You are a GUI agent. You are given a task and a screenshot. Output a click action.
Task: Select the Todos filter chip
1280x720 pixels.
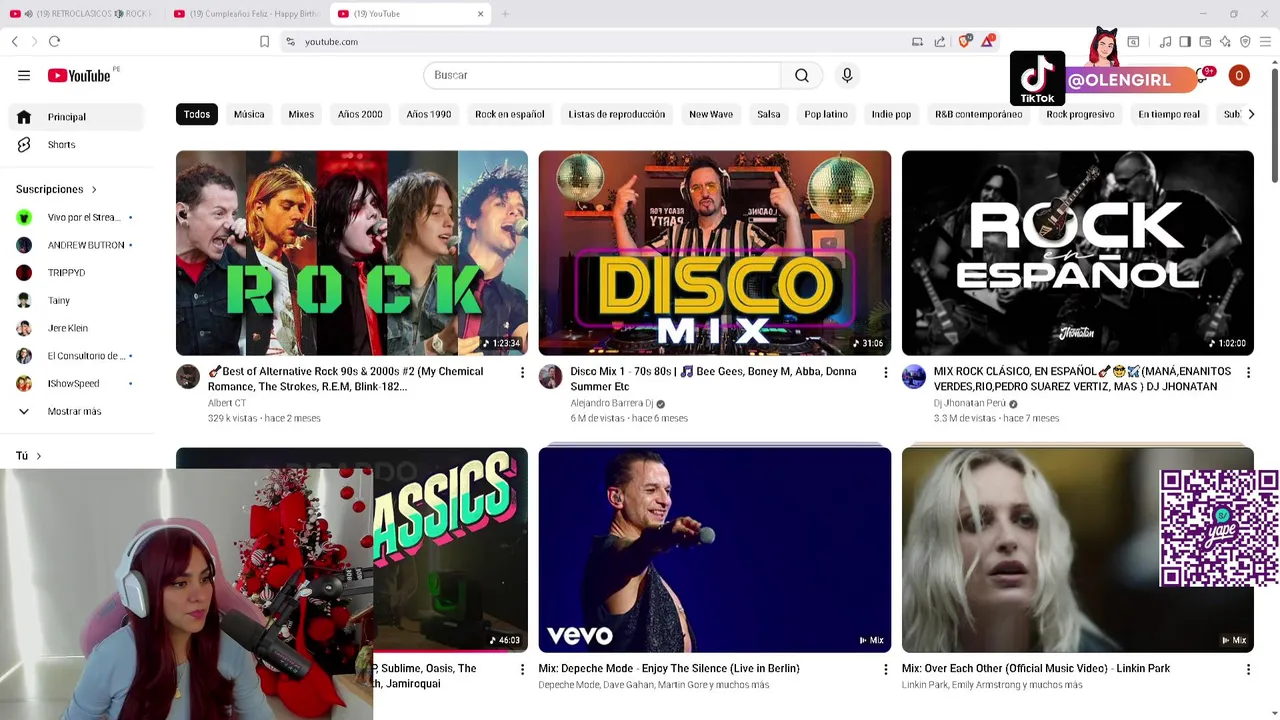pyautogui.click(x=197, y=114)
